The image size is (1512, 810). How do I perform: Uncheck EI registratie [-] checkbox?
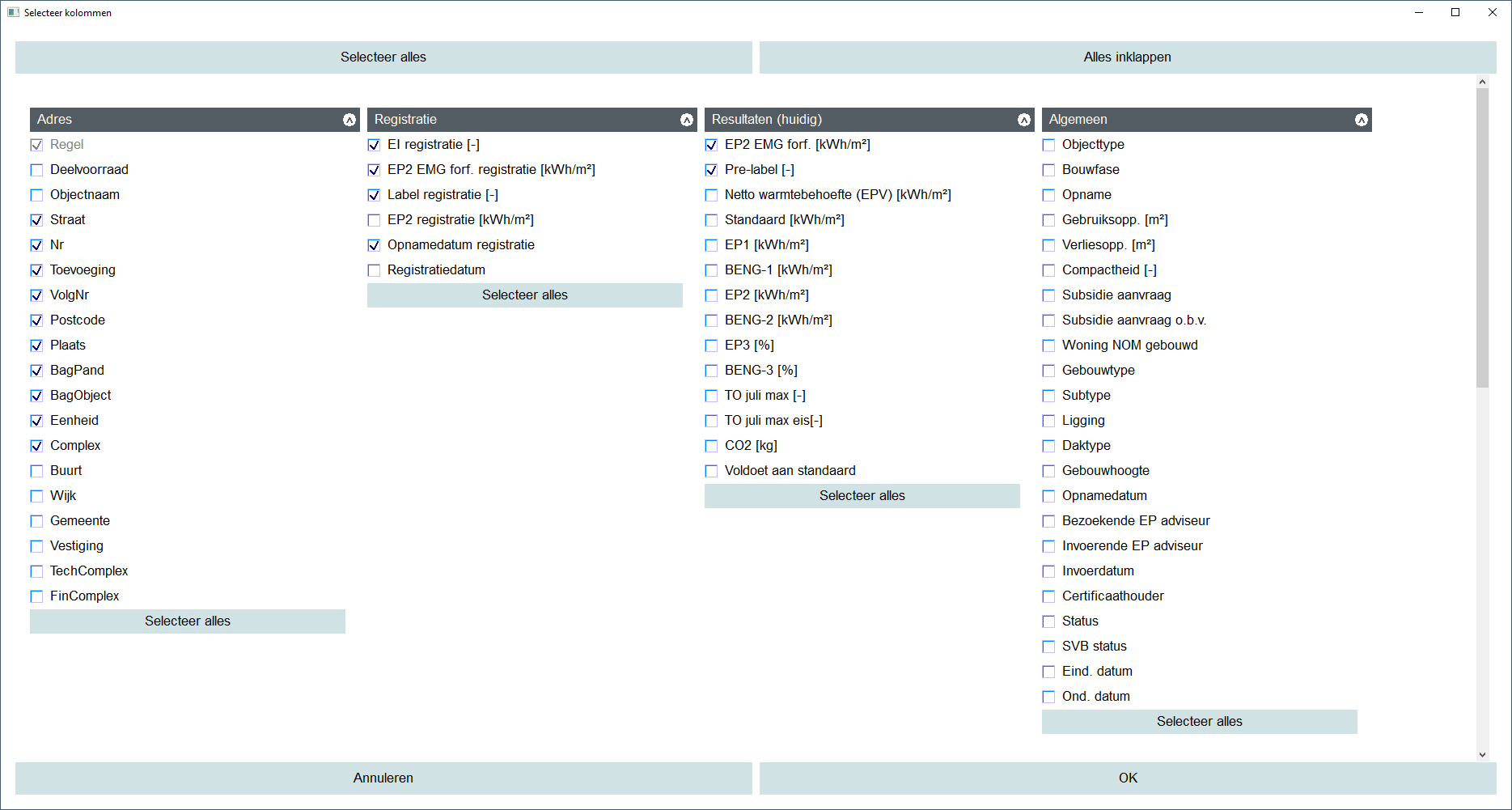tap(374, 145)
